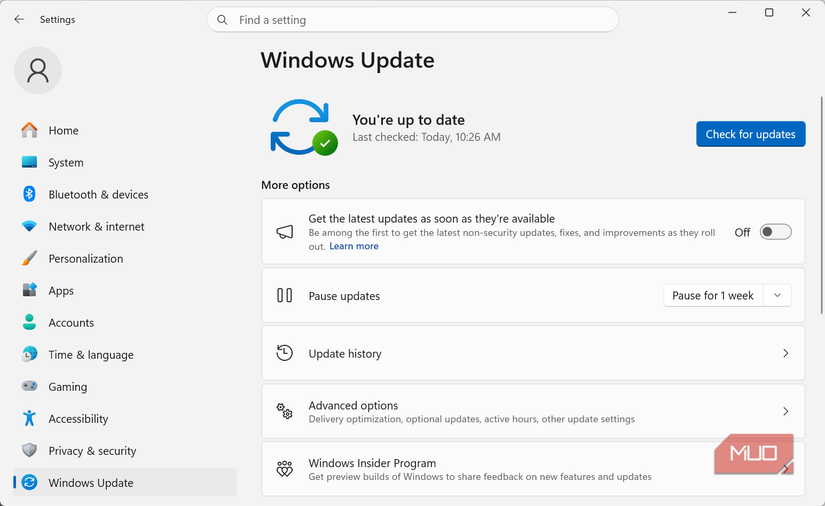The height and width of the screenshot is (506, 825).
Task: Open Apps settings page
Action: [x=125, y=290]
